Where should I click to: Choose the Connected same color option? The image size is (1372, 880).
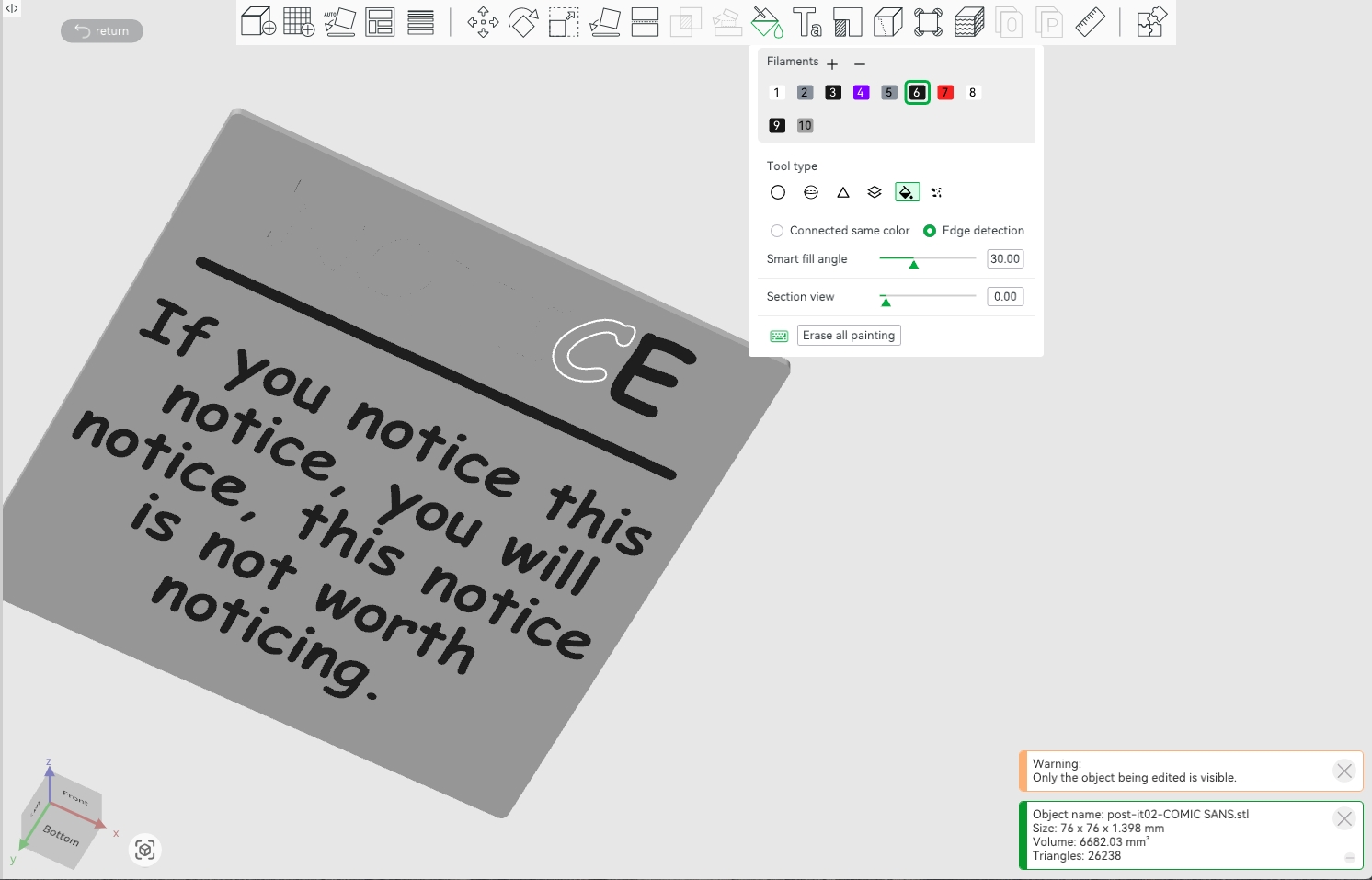coord(840,231)
